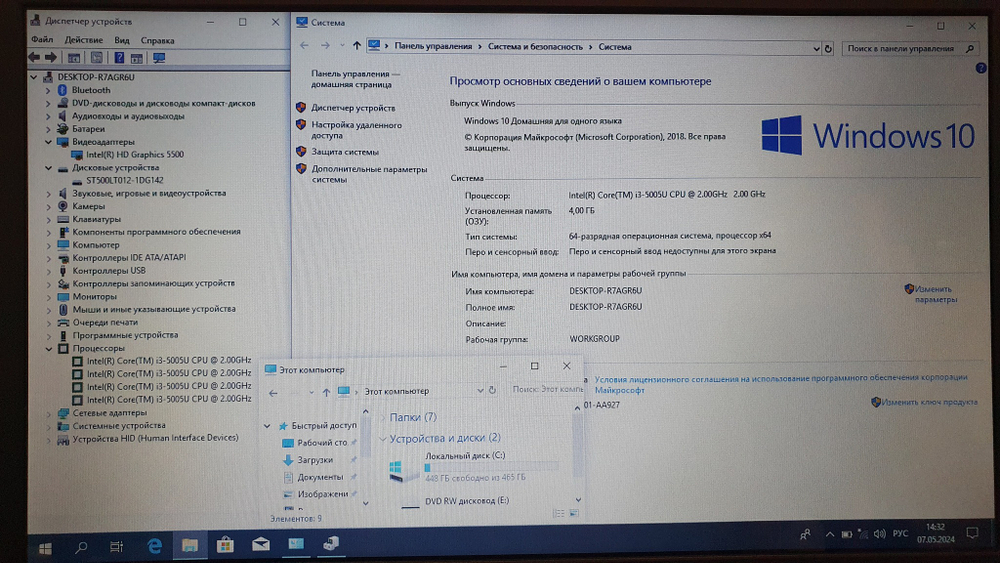1000x563 pixels.
Task: Click the Системные устройства icon
Action: click(63, 425)
